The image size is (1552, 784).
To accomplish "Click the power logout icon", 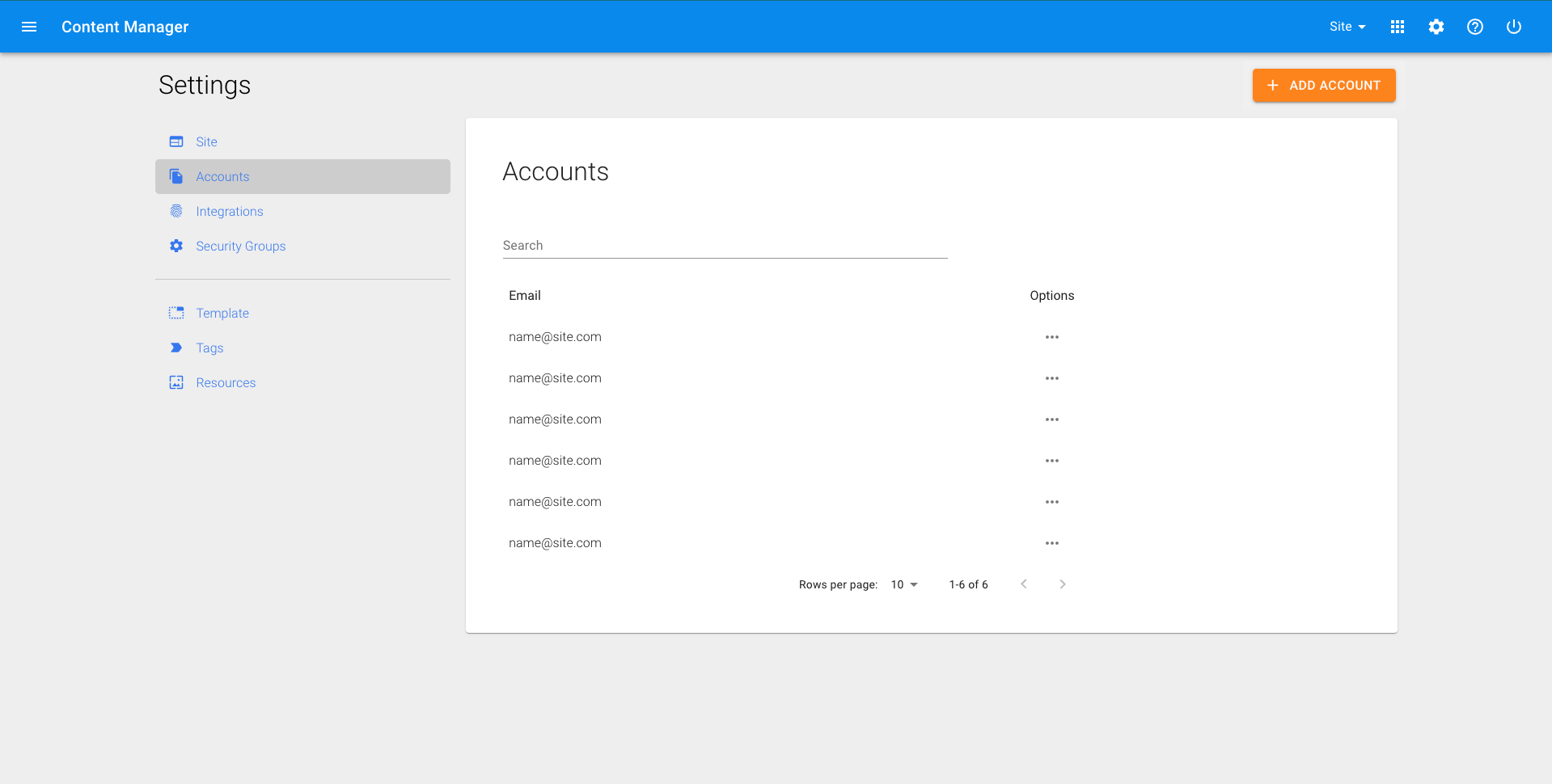I will (x=1513, y=27).
